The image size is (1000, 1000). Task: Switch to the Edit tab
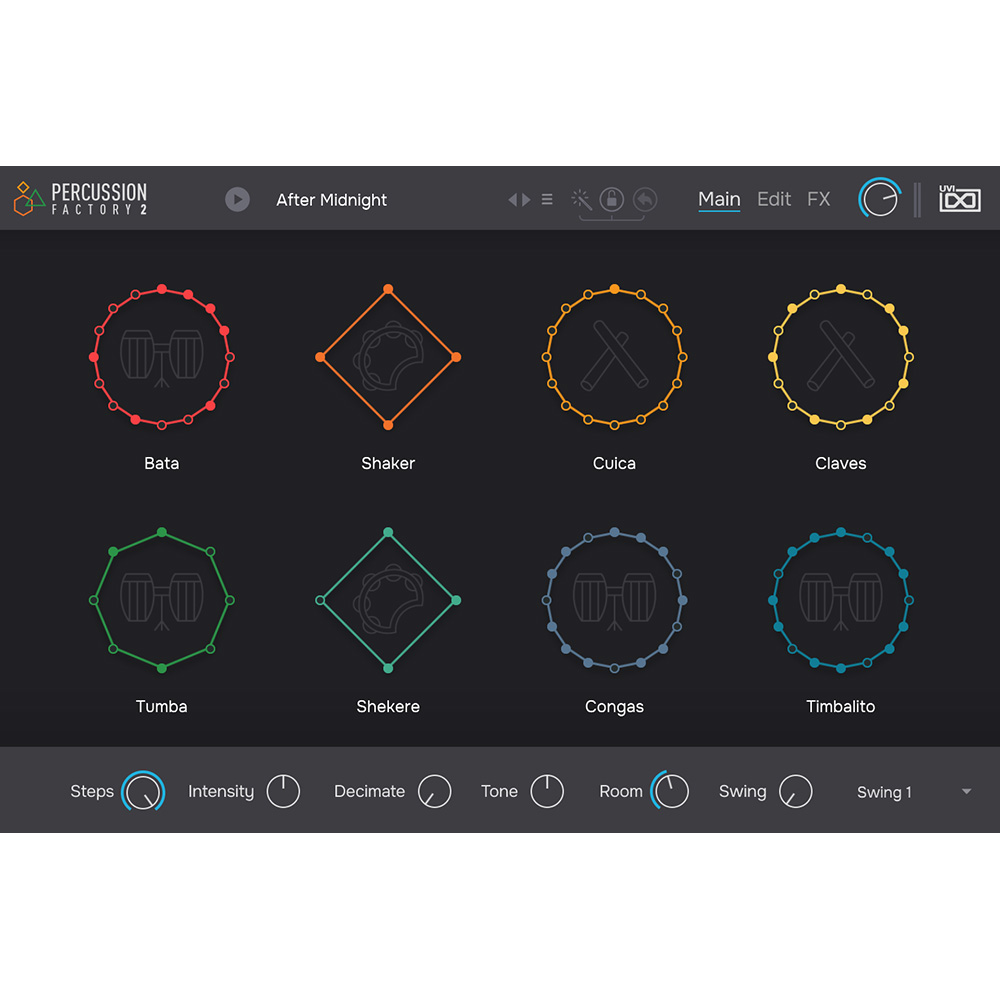click(774, 200)
